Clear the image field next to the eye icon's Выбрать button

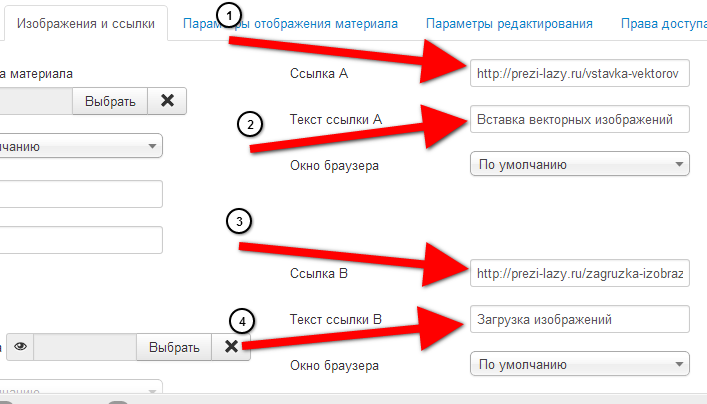click(x=231, y=347)
